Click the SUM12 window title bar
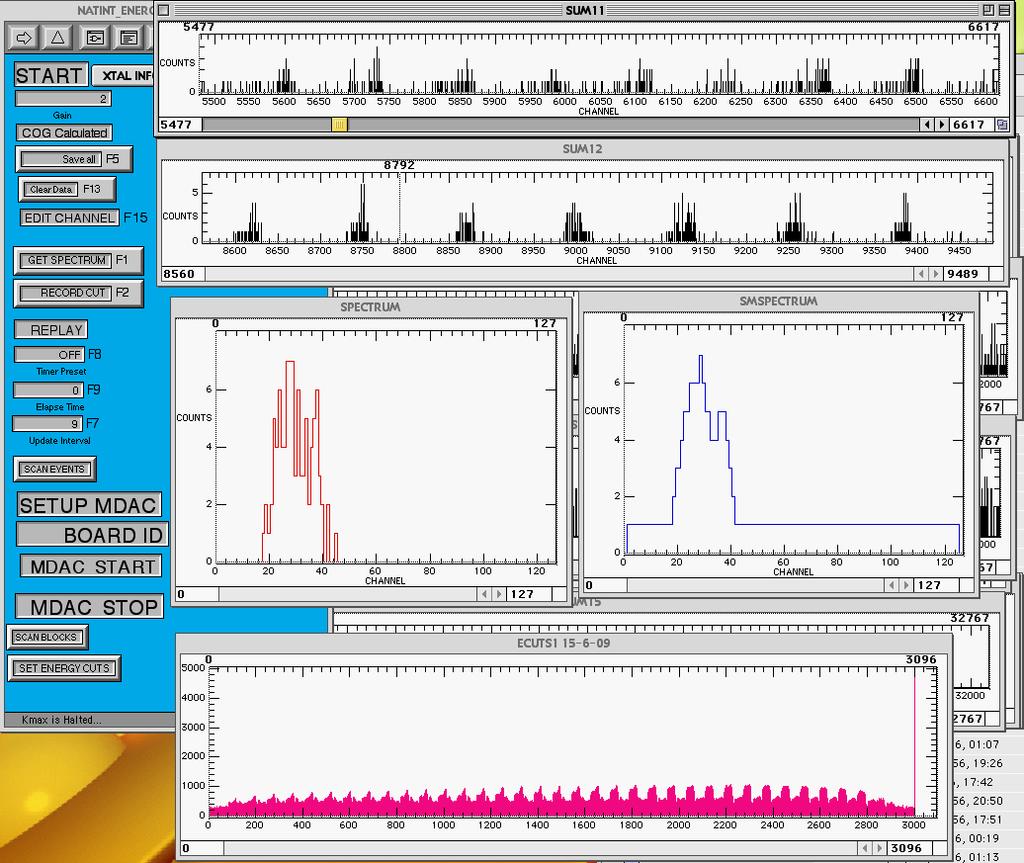Image resolution: width=1024 pixels, height=863 pixels. click(583, 148)
